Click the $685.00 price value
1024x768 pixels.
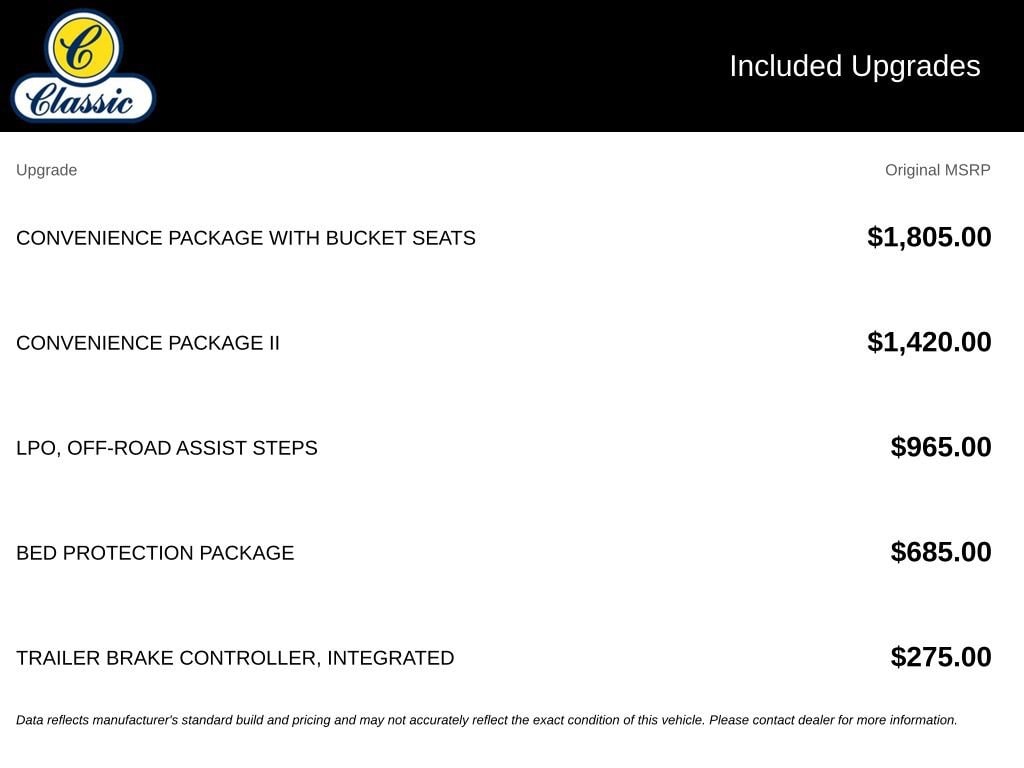click(x=940, y=552)
